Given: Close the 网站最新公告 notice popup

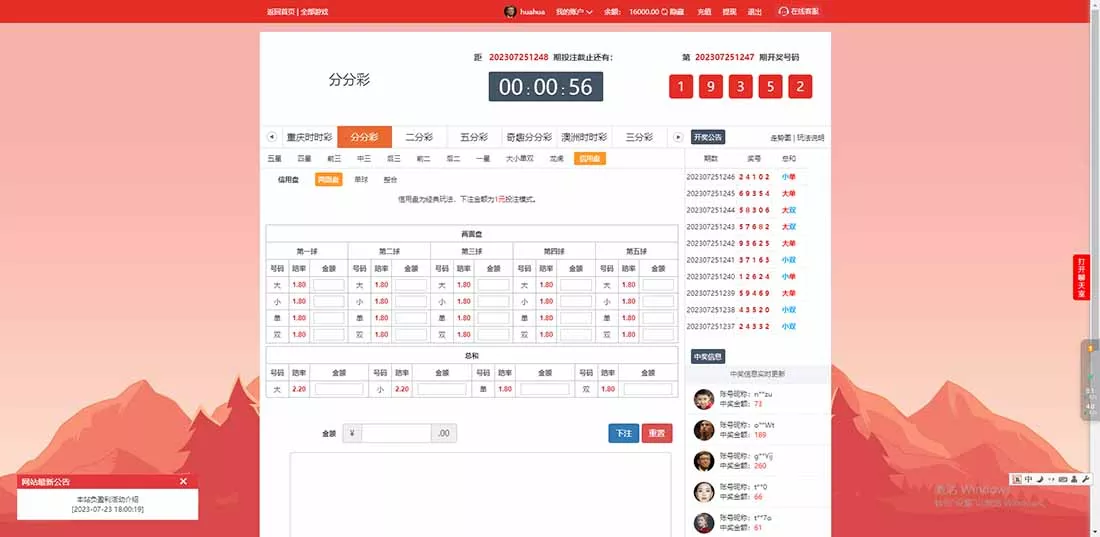Looking at the screenshot, I should [183, 481].
